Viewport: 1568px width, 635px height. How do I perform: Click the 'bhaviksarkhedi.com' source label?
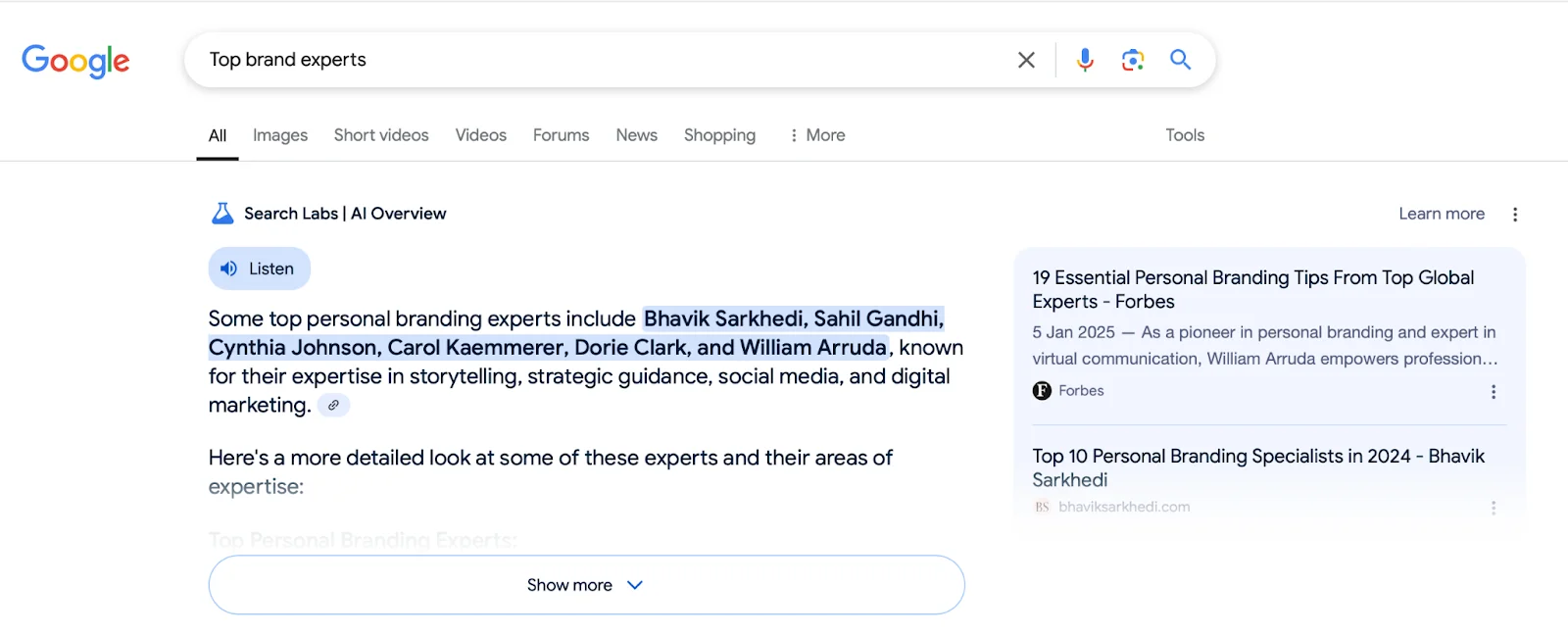click(1124, 507)
